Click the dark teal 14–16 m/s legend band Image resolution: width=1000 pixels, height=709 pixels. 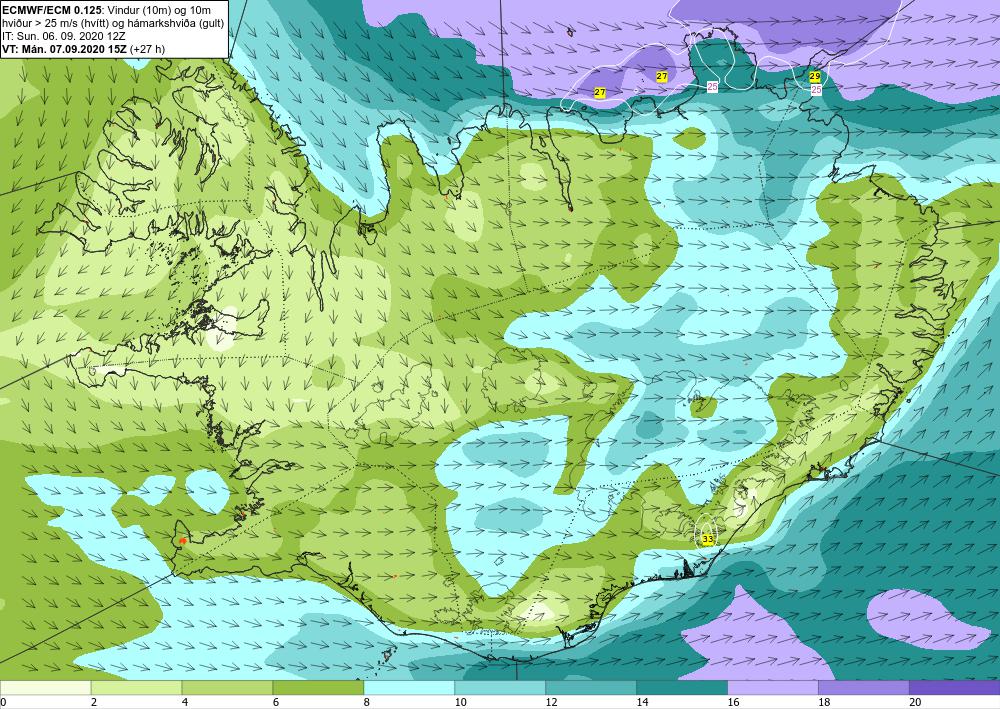(x=682, y=688)
